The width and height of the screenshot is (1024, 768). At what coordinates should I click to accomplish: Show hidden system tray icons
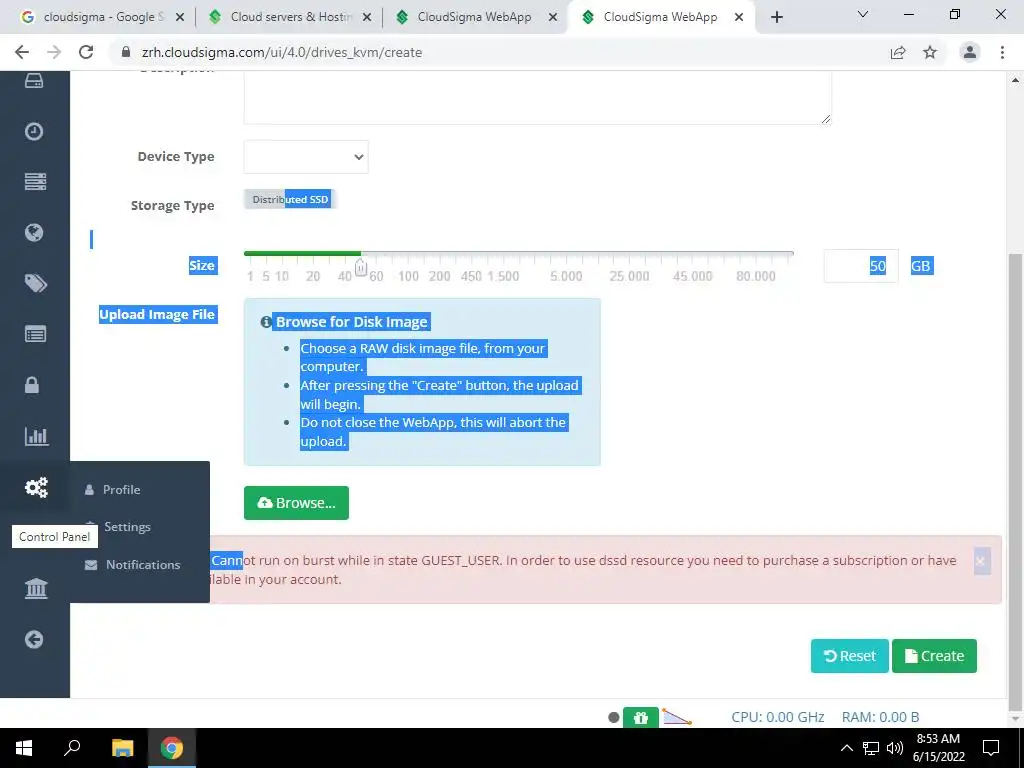(x=846, y=748)
